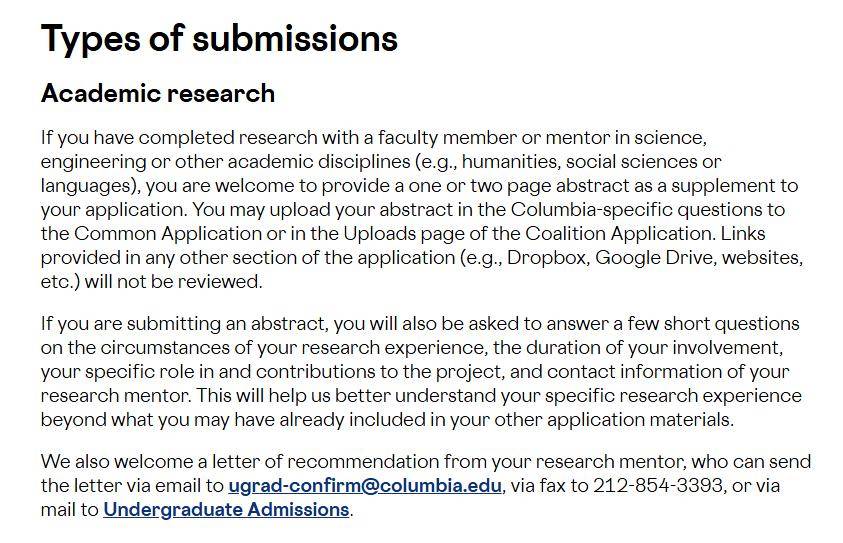Viewport: 843px width, 543px height.
Task: Click the "Academic research" subheading
Action: coord(158,94)
